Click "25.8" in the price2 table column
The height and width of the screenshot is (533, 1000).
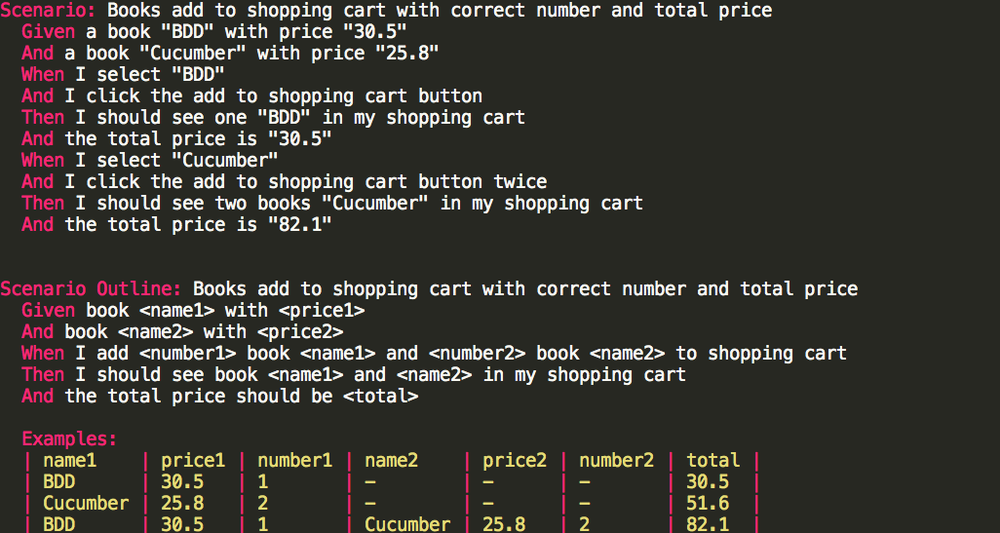point(504,524)
